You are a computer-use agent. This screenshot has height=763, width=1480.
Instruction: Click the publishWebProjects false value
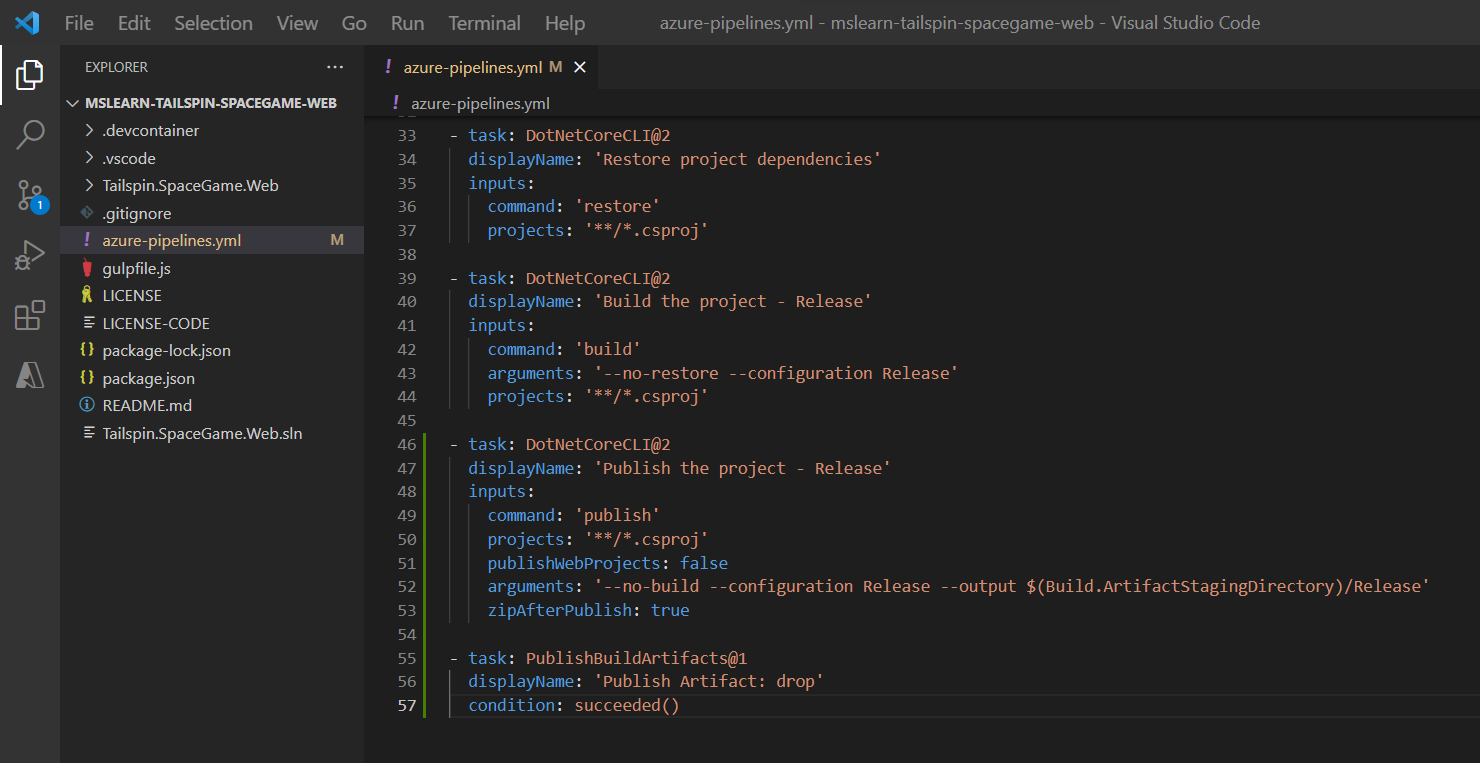tap(704, 563)
